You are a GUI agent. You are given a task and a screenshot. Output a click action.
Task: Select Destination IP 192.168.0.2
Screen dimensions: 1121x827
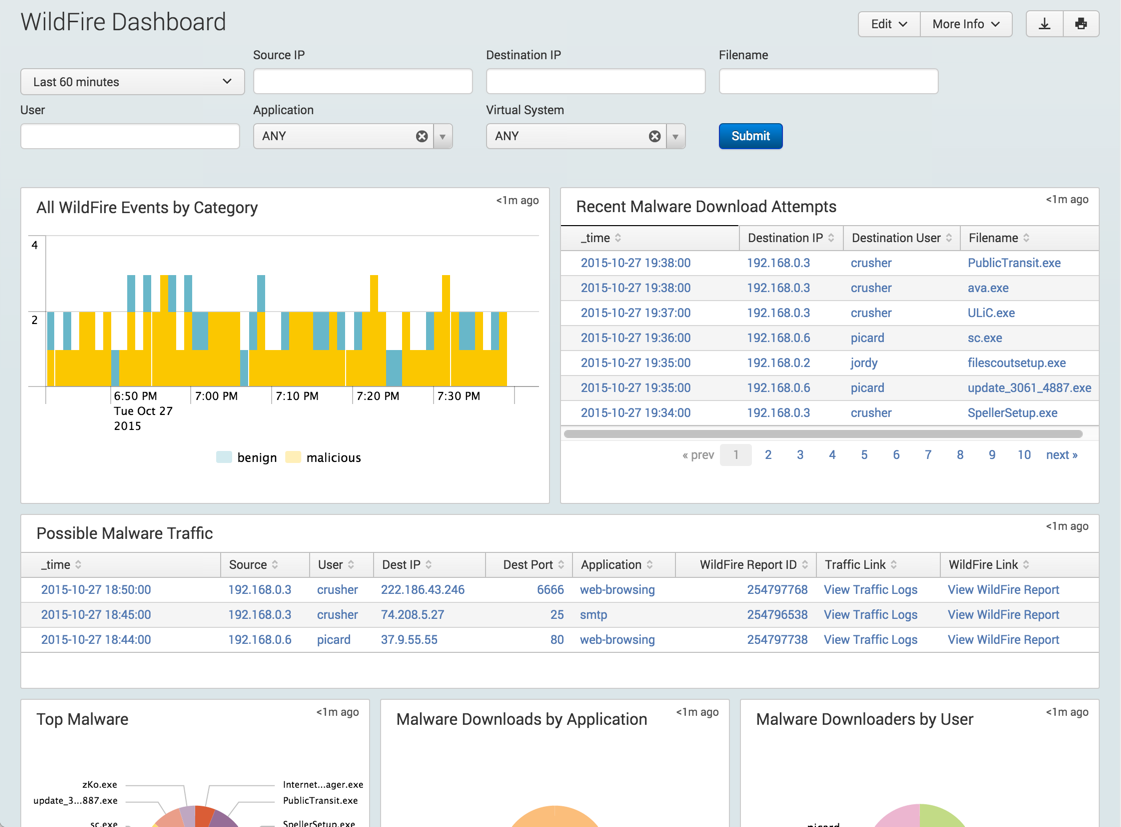(779, 363)
